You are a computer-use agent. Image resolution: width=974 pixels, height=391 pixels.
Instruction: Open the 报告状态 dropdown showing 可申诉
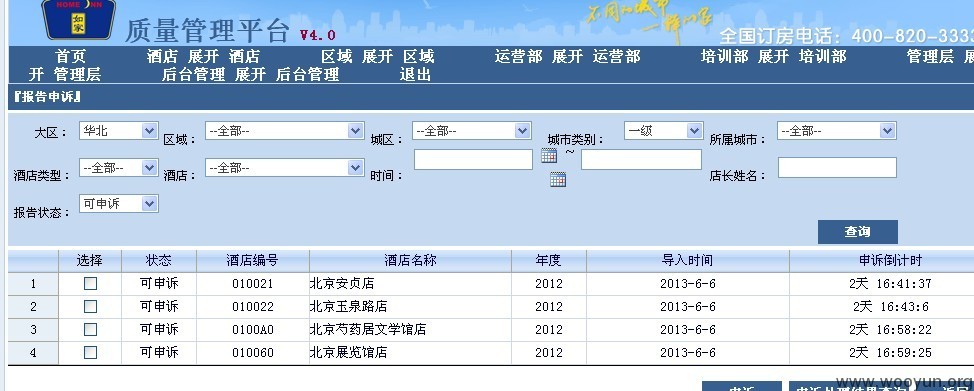click(119, 203)
